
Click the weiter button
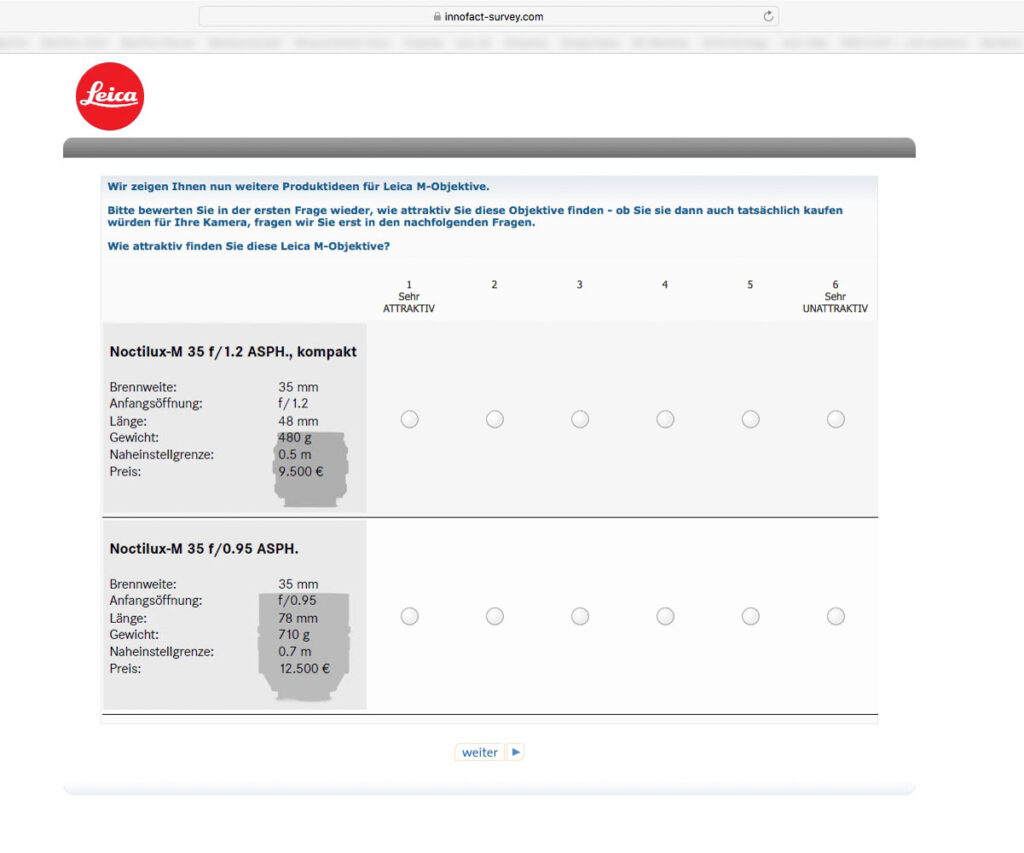coord(479,752)
